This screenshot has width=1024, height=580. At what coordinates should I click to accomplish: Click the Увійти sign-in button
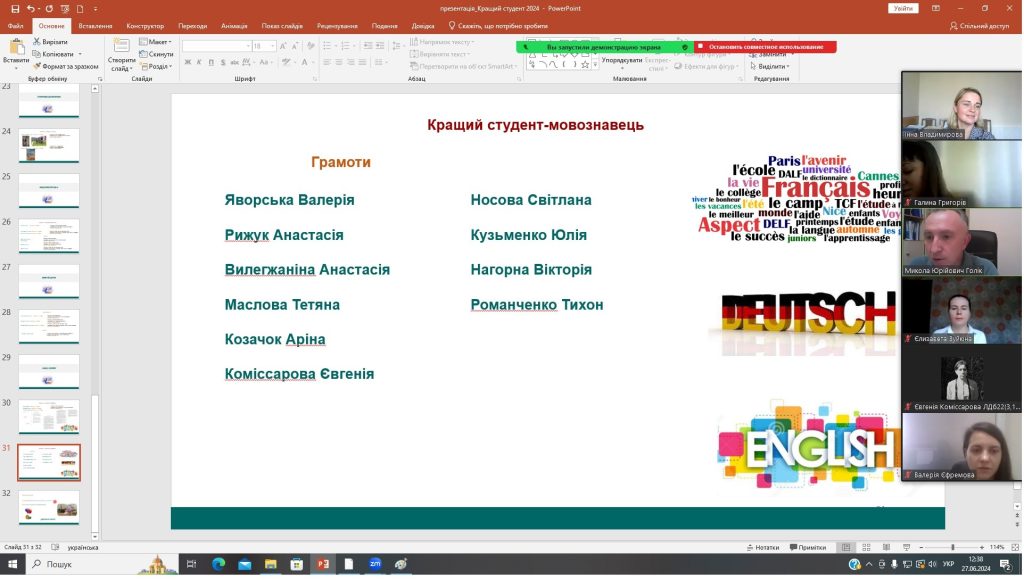coord(903,8)
